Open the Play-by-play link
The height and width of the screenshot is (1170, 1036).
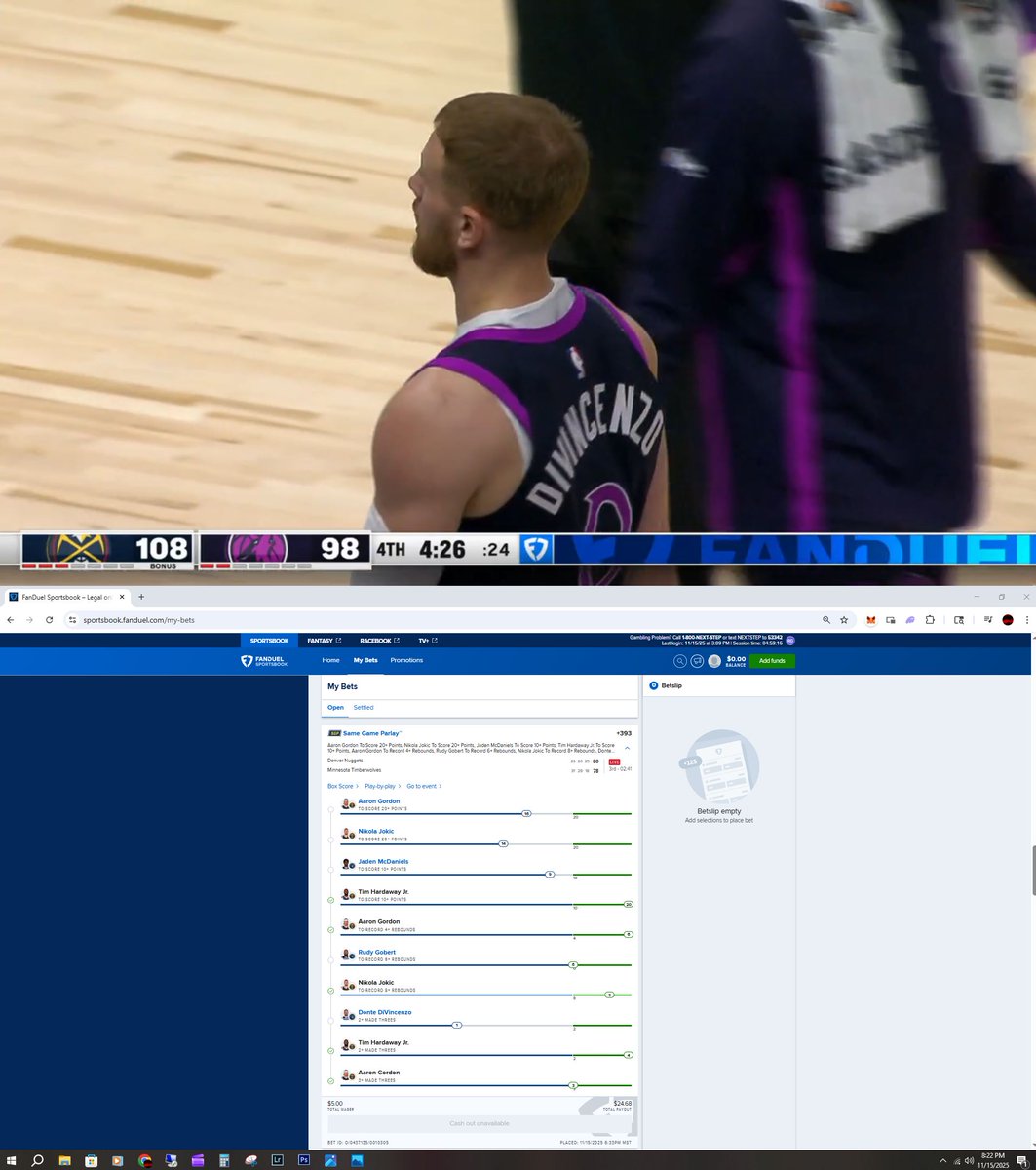pos(383,786)
